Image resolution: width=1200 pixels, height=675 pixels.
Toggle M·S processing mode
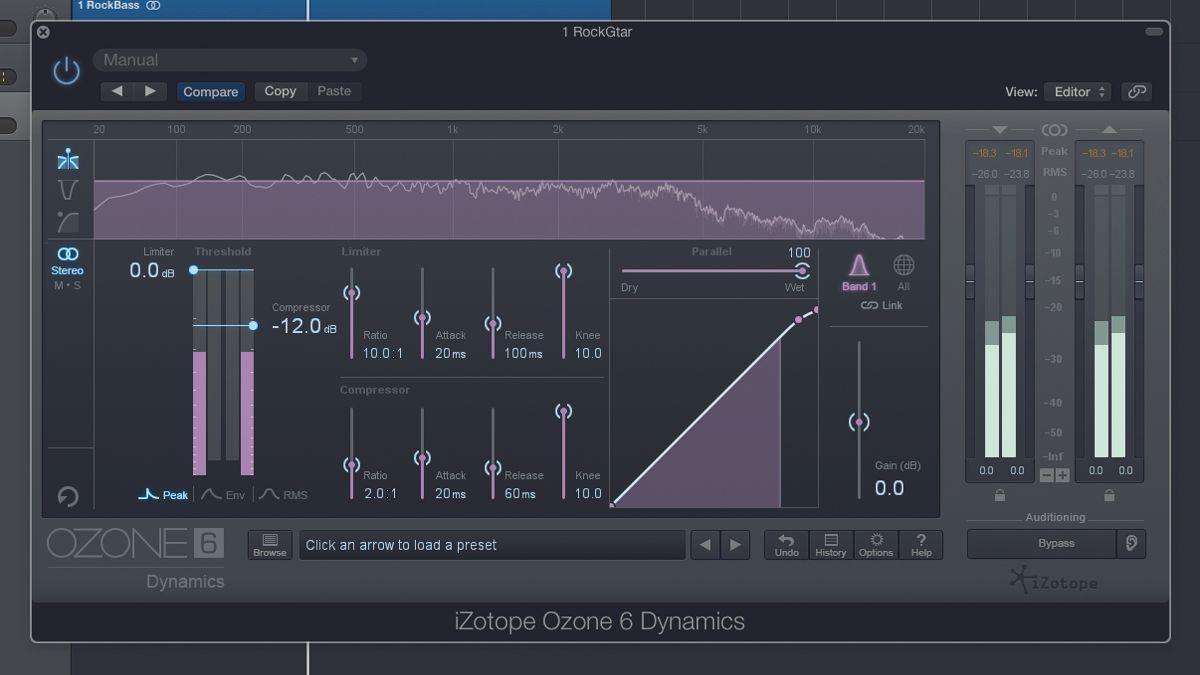coord(66,283)
